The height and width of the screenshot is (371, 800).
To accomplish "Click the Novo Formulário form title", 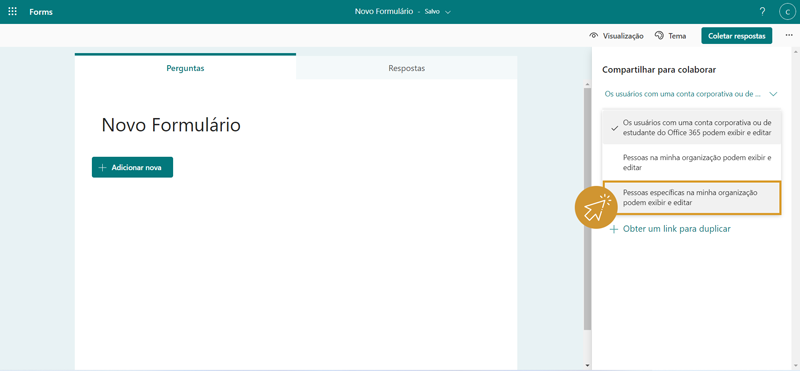I will (171, 125).
